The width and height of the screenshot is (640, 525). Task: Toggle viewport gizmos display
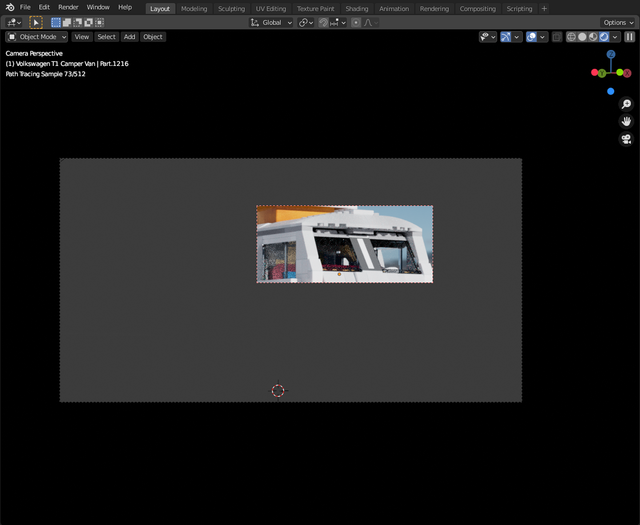point(506,37)
